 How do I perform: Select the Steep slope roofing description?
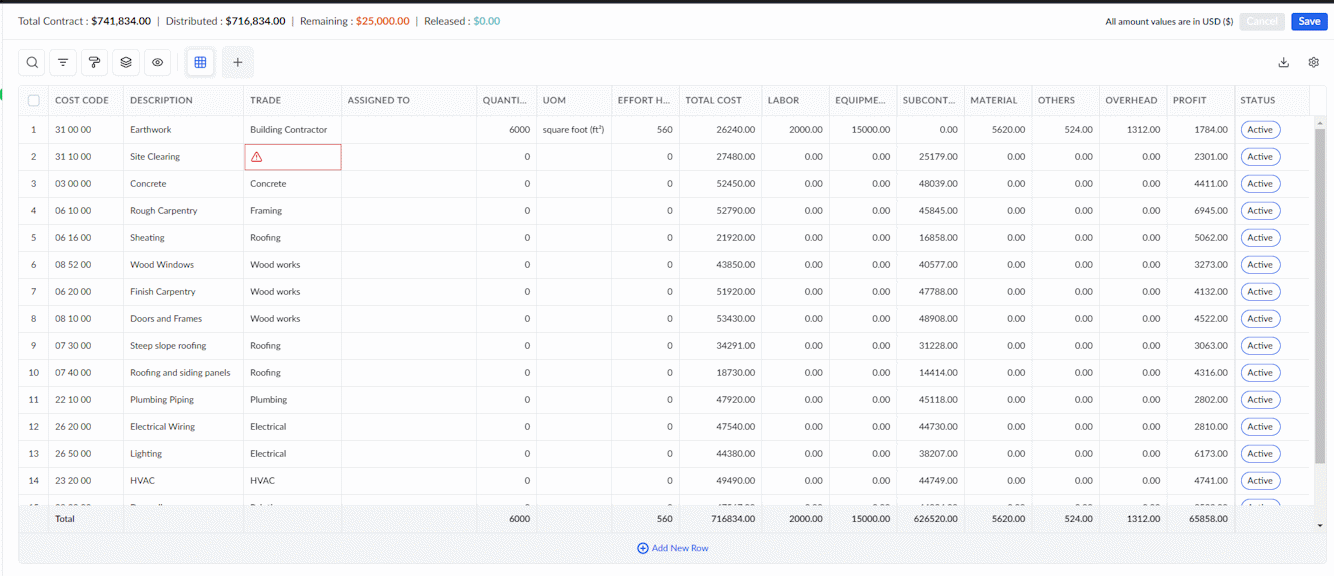coord(183,346)
